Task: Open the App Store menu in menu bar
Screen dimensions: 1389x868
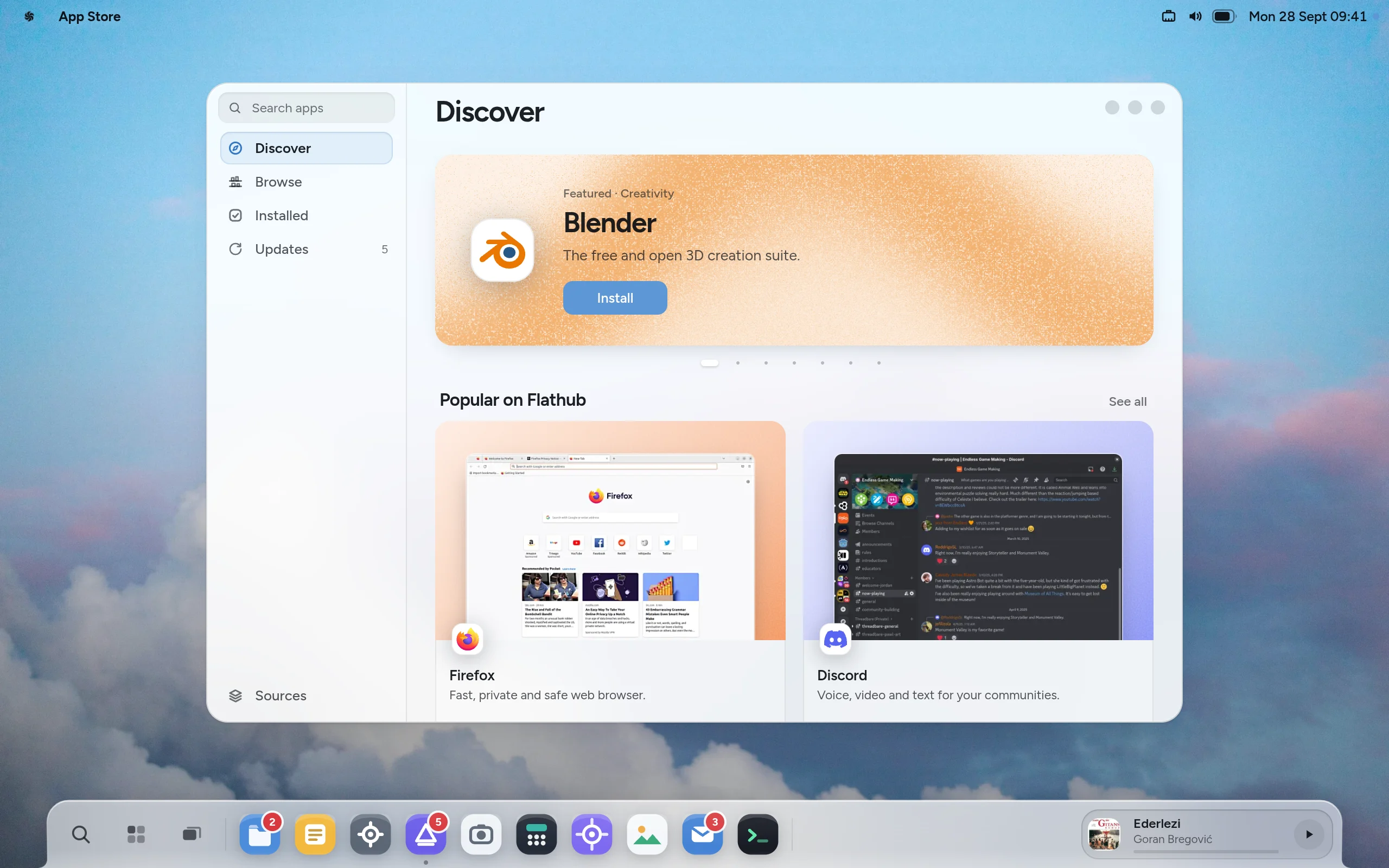Action: click(x=90, y=17)
